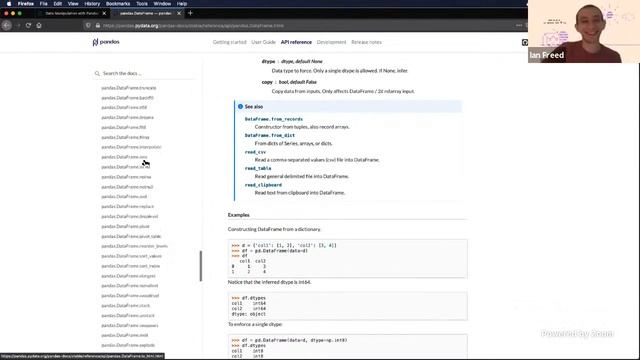
Task: Open the Bookmarks menu
Action: pyautogui.click(x=118, y=4)
